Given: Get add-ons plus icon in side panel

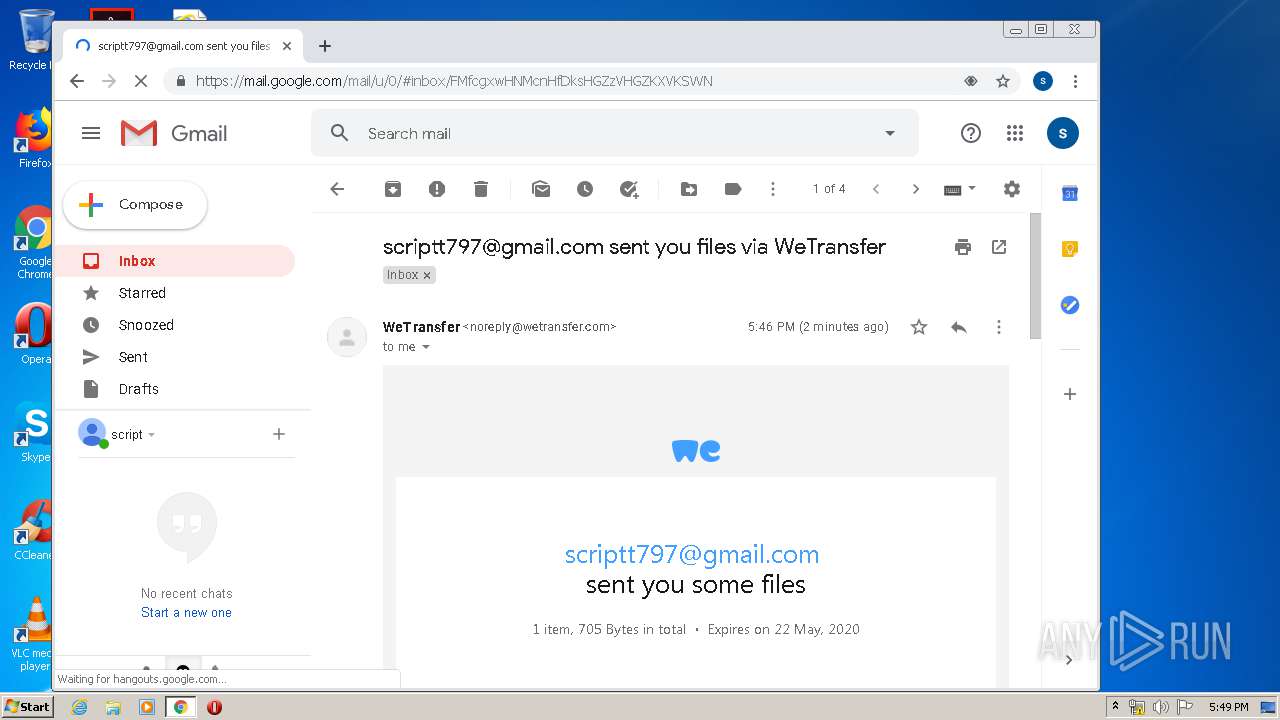Looking at the screenshot, I should (1070, 394).
